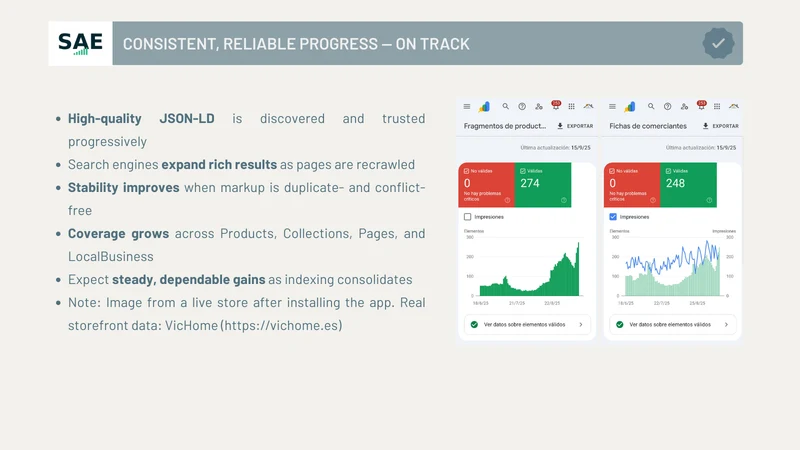Image resolution: width=800 pixels, height=450 pixels.
Task: Open hamburger menu in Fichas de comerciantes panel
Action: coord(612,107)
